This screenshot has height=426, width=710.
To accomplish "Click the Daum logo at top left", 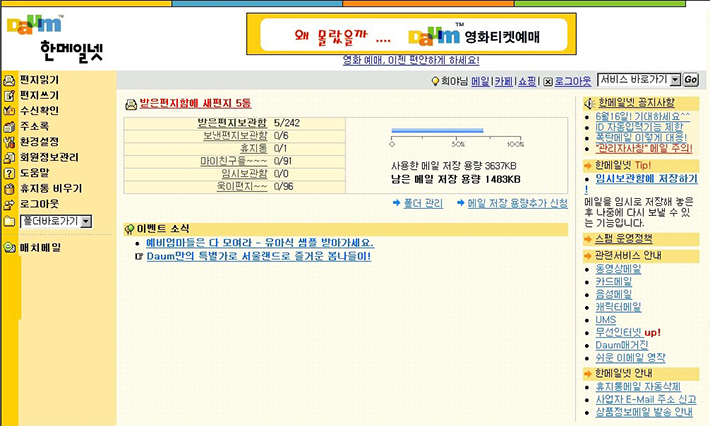I will [35, 25].
